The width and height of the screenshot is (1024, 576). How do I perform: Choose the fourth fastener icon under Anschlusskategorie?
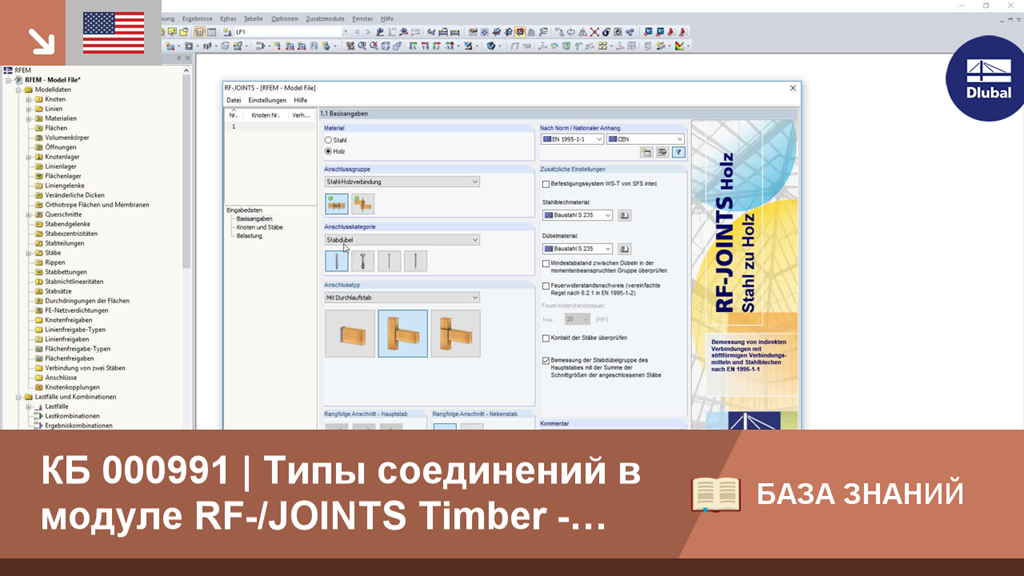point(415,261)
